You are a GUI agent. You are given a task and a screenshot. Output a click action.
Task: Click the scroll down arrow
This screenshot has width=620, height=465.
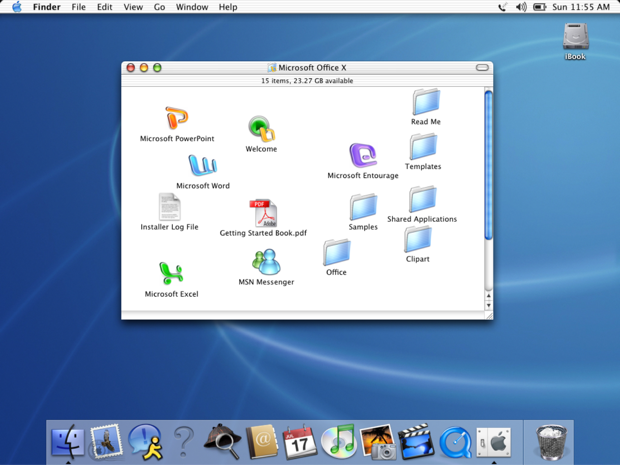[x=489, y=305]
